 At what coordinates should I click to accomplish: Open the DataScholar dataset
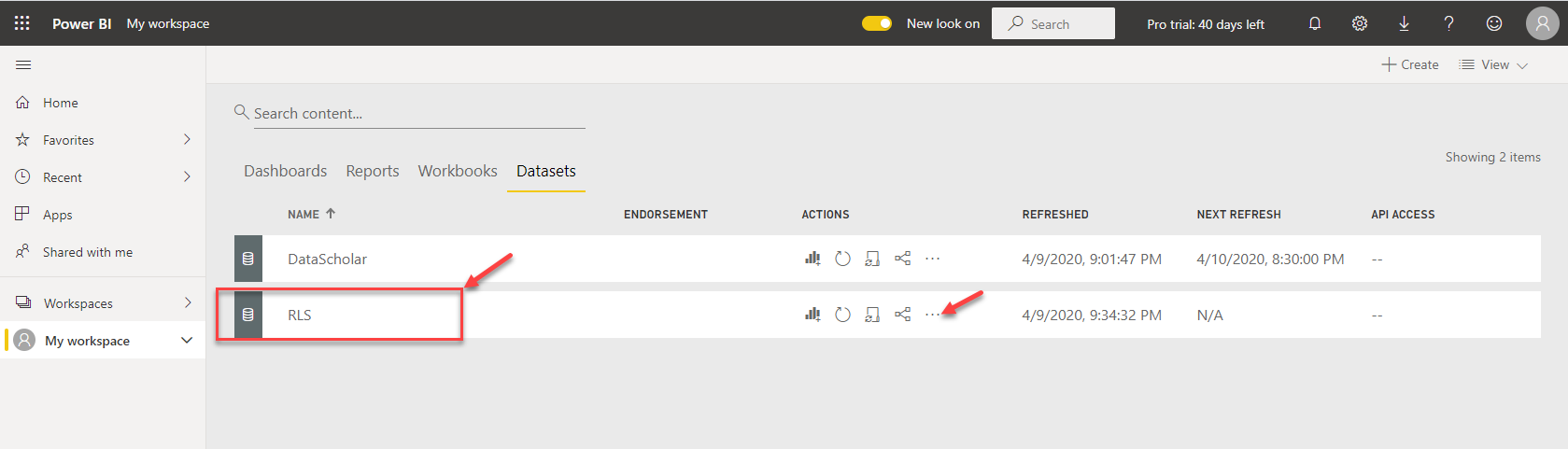tap(327, 259)
